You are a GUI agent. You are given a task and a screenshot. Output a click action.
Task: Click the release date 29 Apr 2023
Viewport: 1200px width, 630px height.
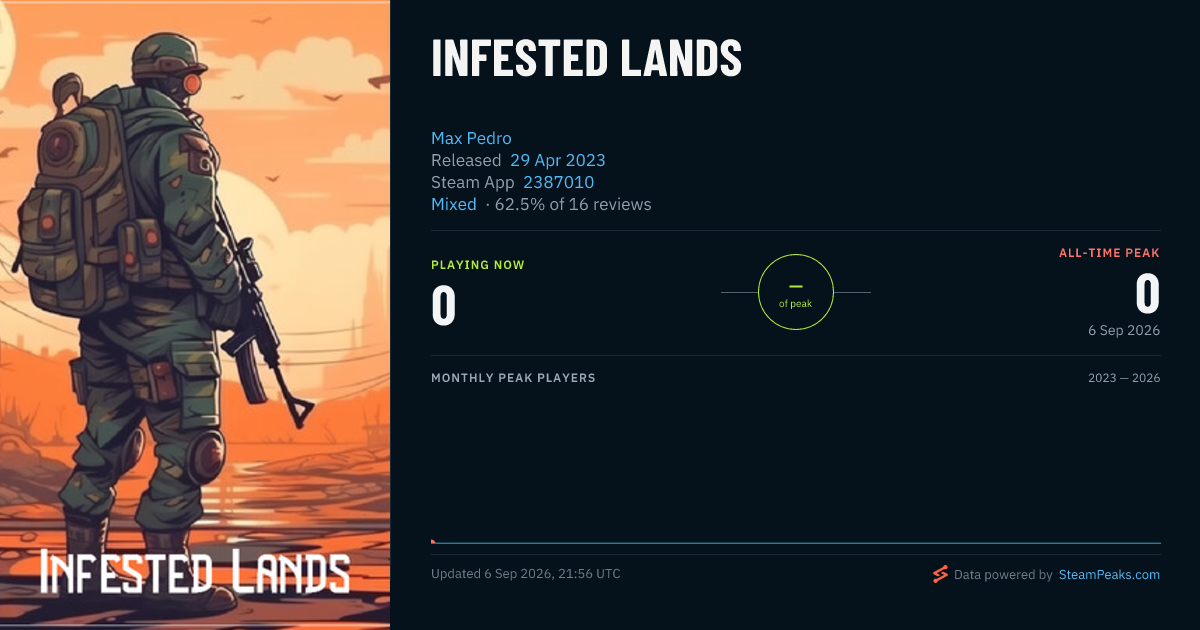pos(558,160)
